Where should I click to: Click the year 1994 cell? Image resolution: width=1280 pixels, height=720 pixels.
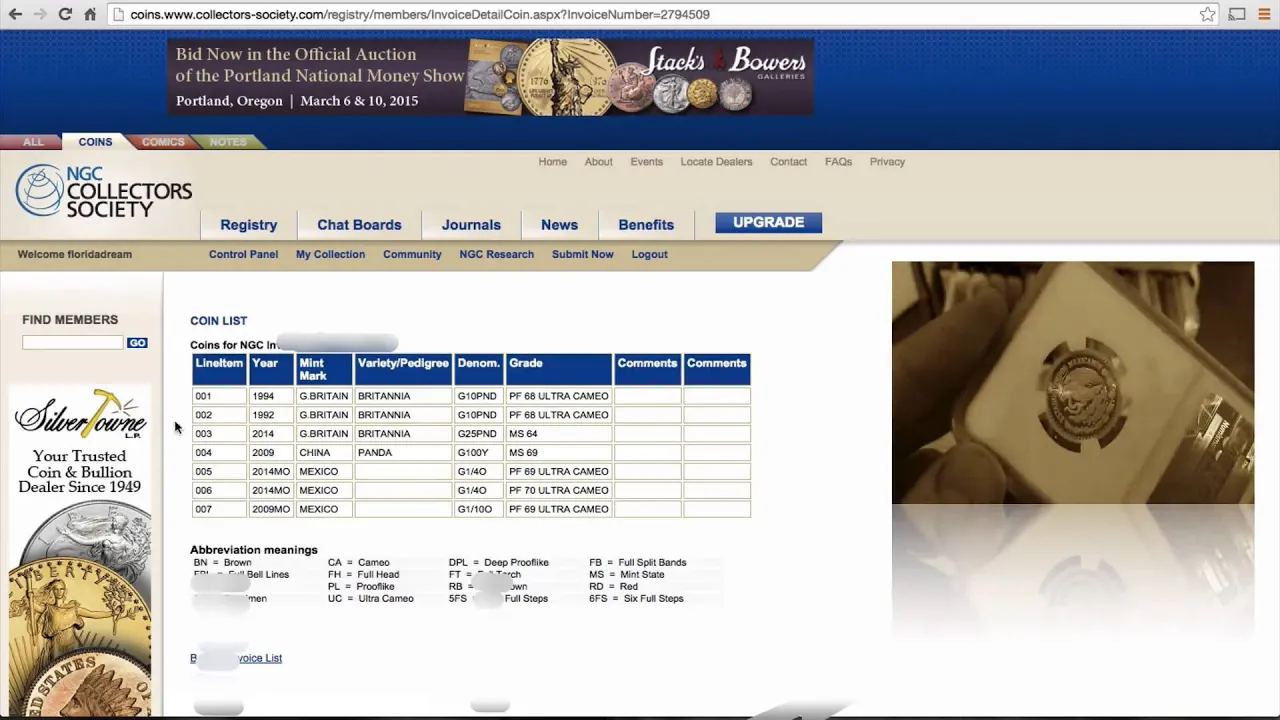tap(271, 396)
